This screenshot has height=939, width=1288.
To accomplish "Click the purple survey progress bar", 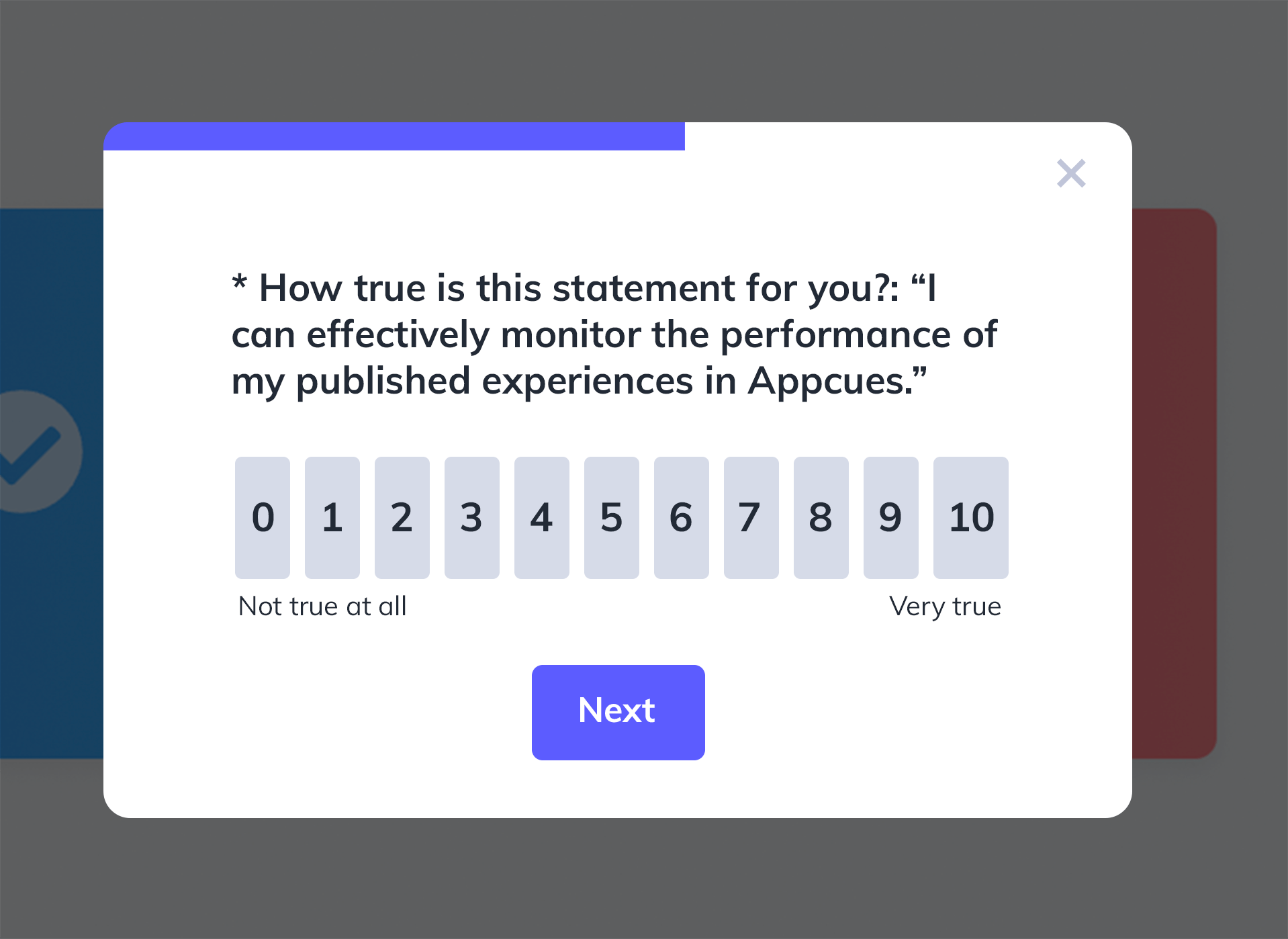I will tap(394, 136).
